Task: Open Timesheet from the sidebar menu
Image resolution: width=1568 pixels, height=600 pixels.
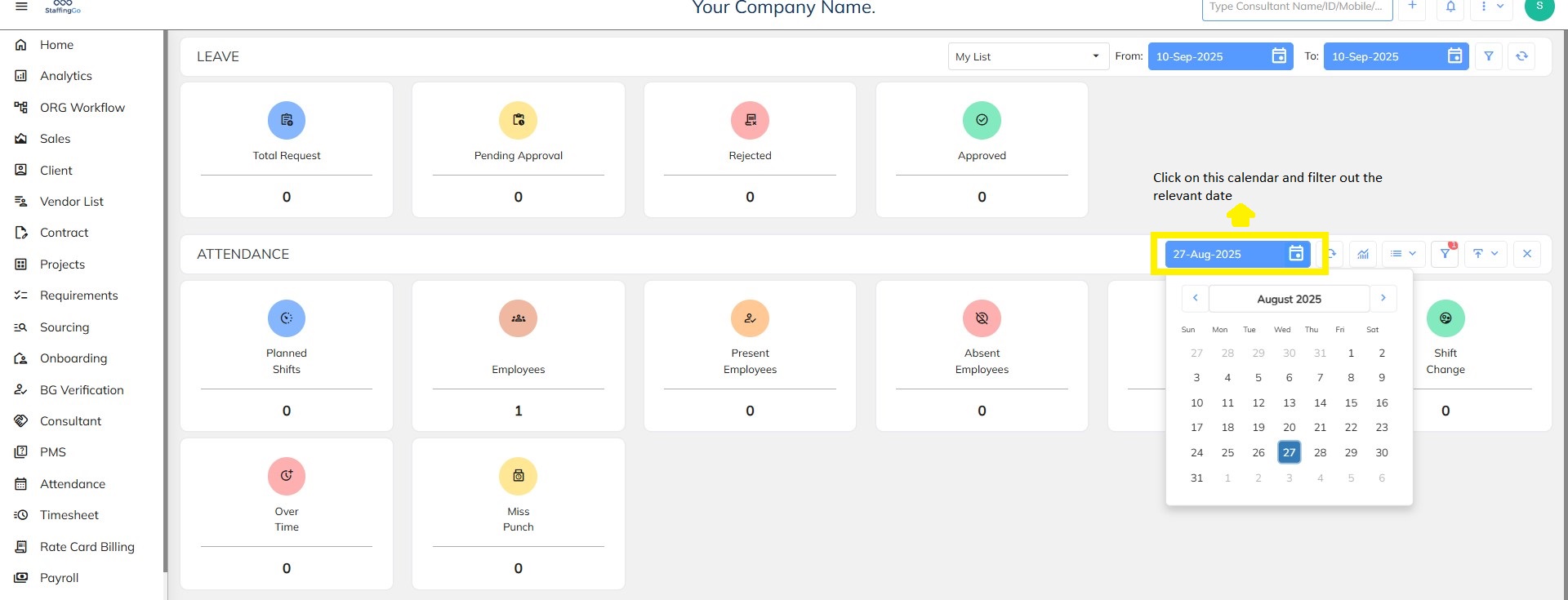Action: click(69, 515)
